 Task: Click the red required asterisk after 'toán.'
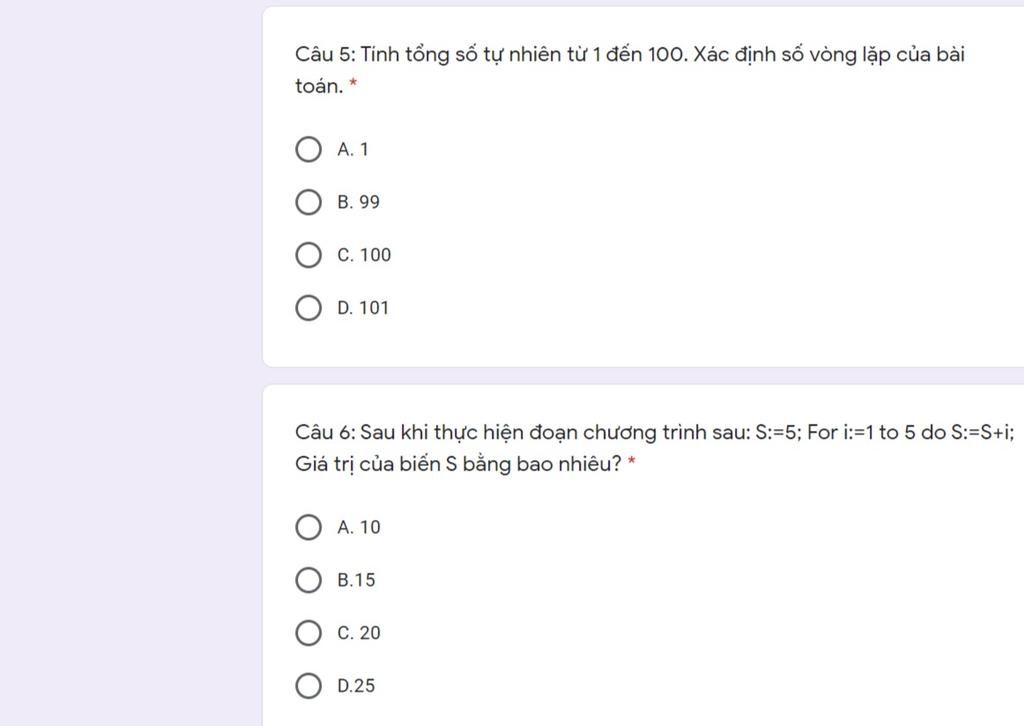(353, 83)
